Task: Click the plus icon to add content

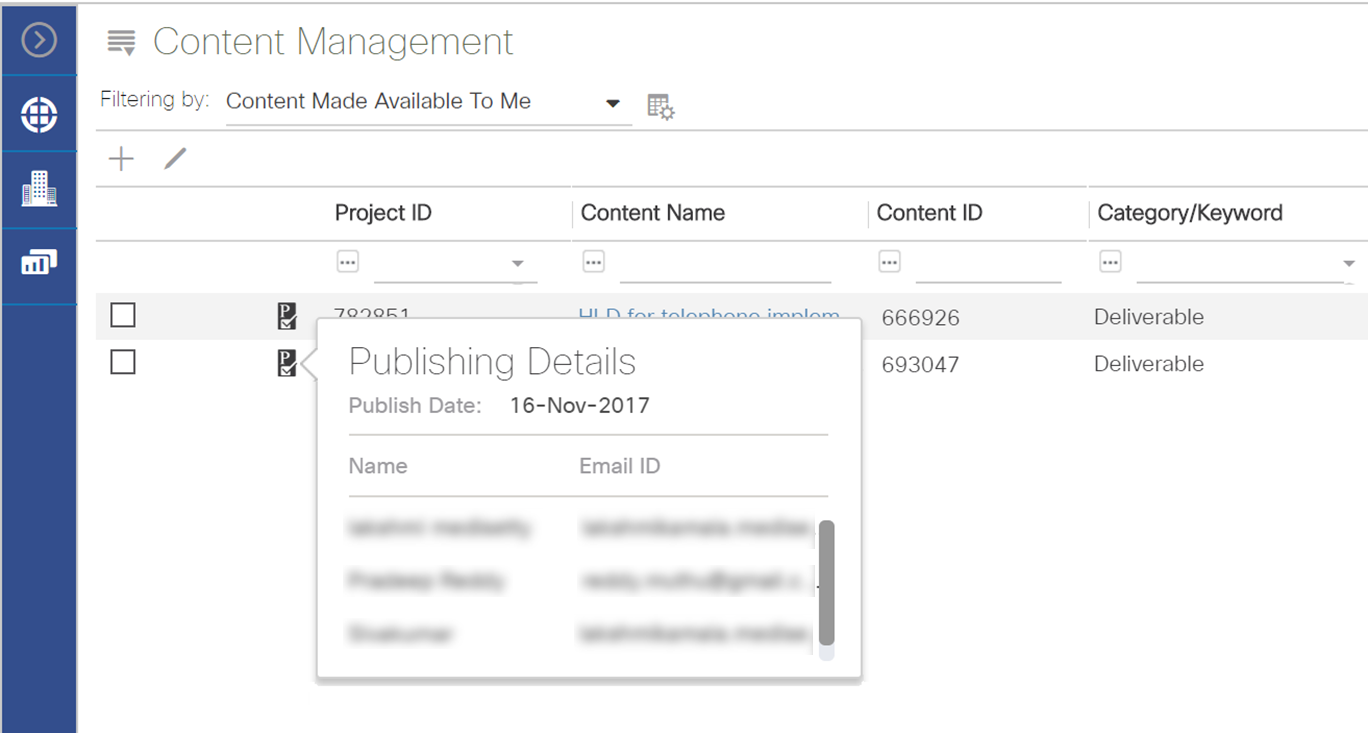Action: pos(121,158)
